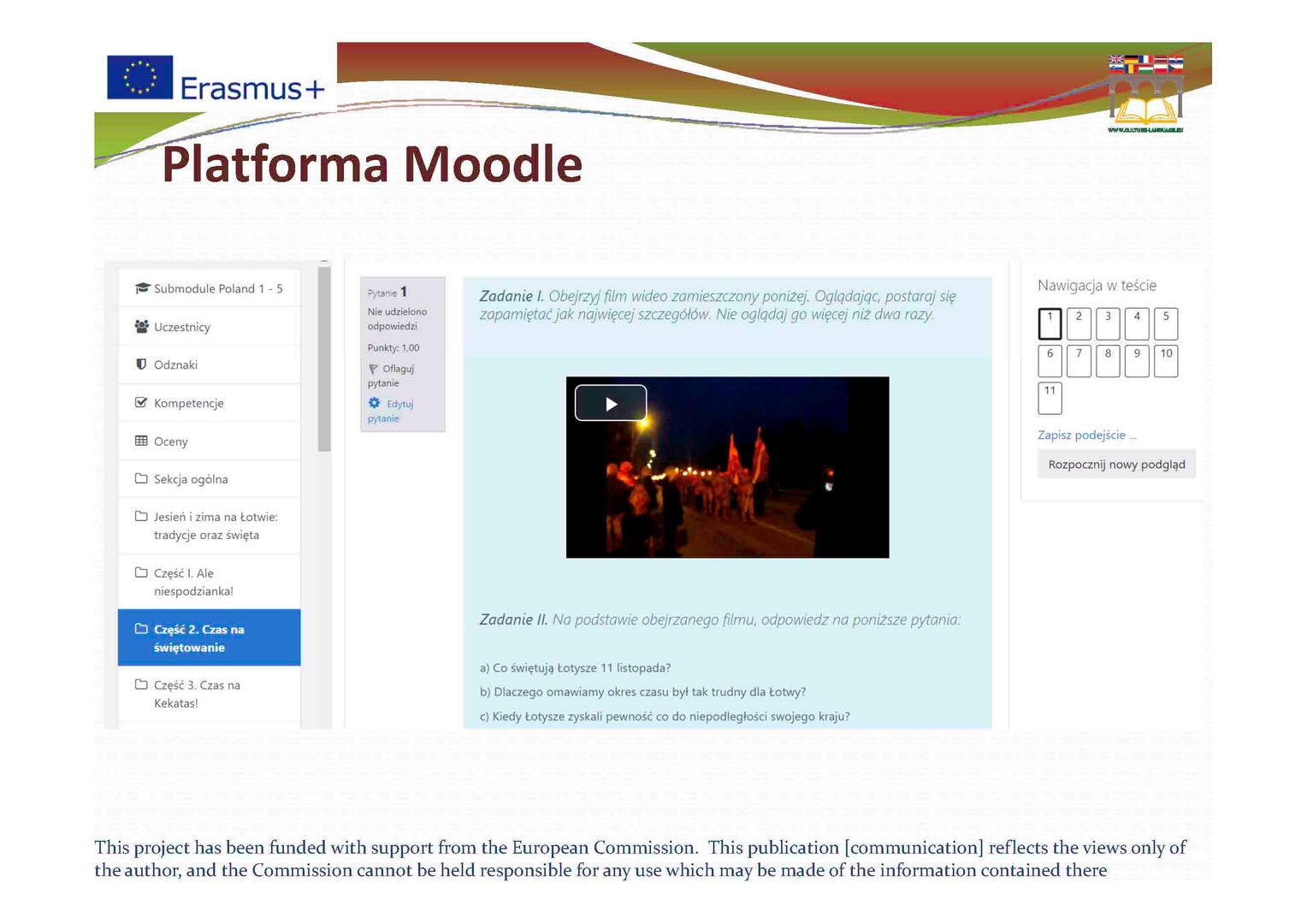The image size is (1307, 924).
Task: Jump to question 10 in navigation
Action: click(x=1166, y=361)
